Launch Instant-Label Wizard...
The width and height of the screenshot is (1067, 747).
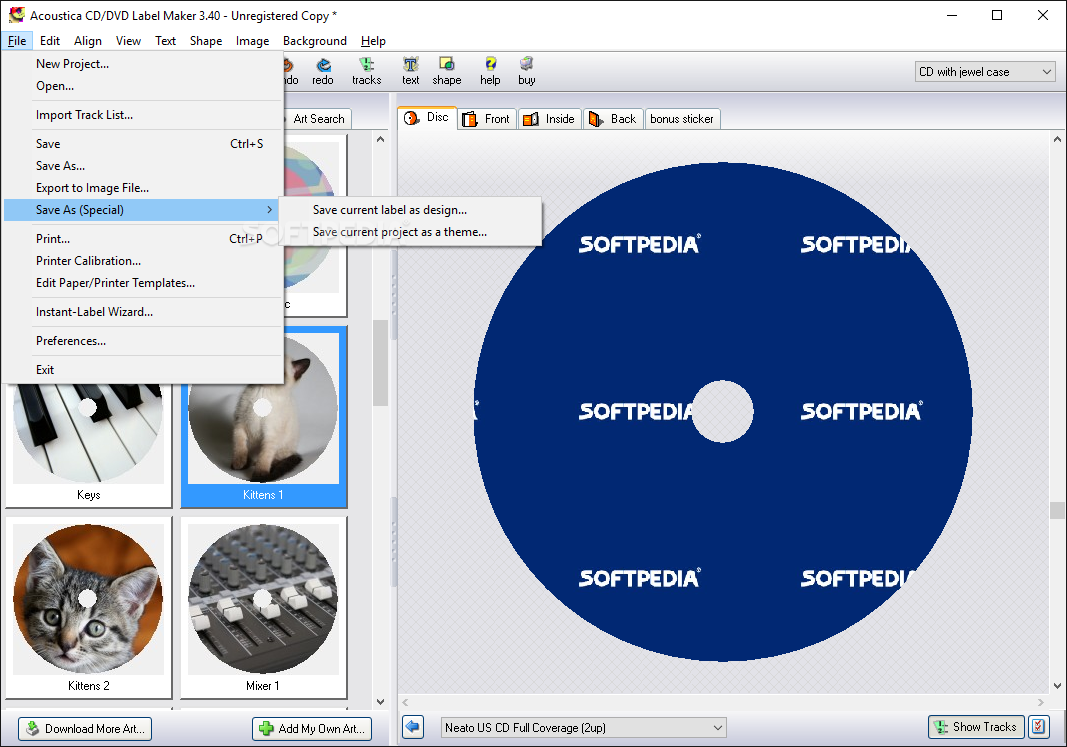(x=95, y=312)
